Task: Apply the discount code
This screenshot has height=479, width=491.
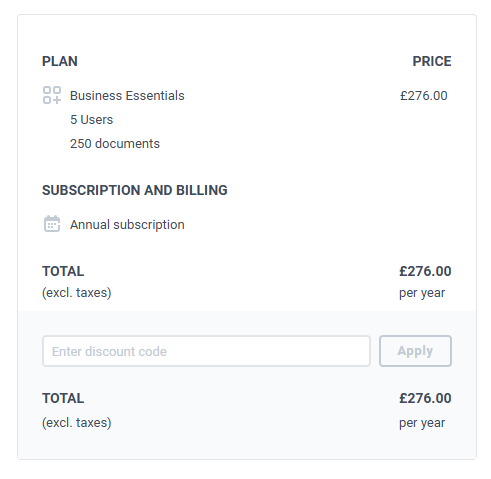Action: click(415, 351)
